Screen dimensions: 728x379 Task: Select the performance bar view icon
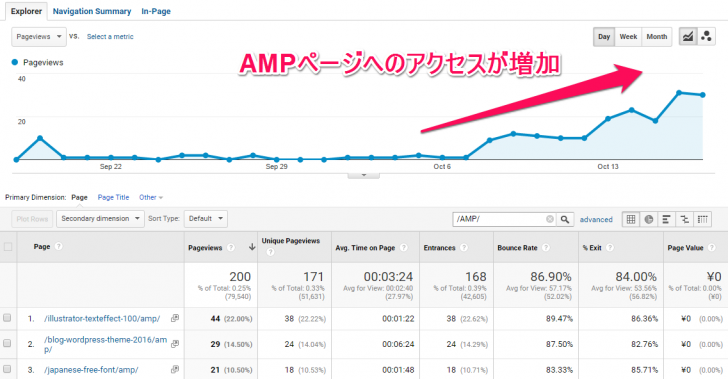pos(666,219)
